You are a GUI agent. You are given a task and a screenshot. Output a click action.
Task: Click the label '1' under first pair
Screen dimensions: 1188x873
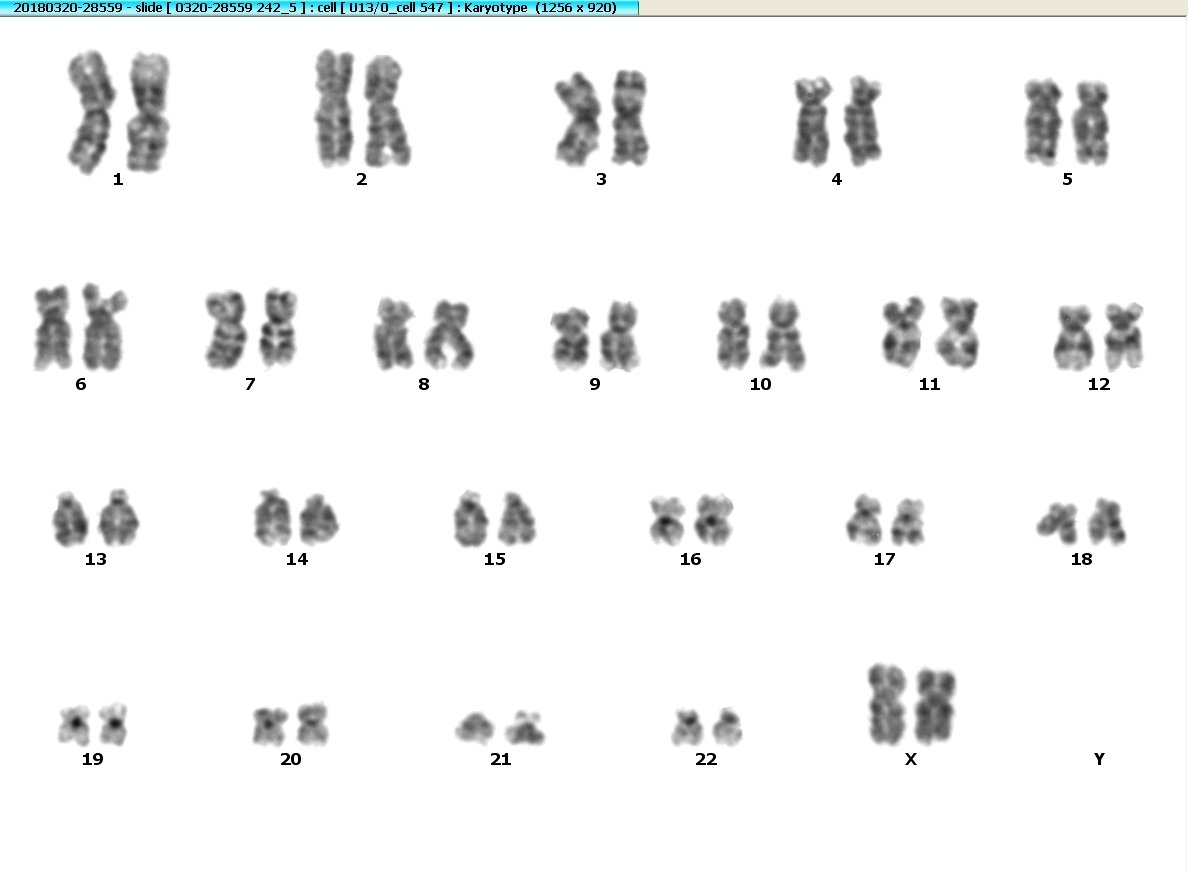tap(118, 180)
